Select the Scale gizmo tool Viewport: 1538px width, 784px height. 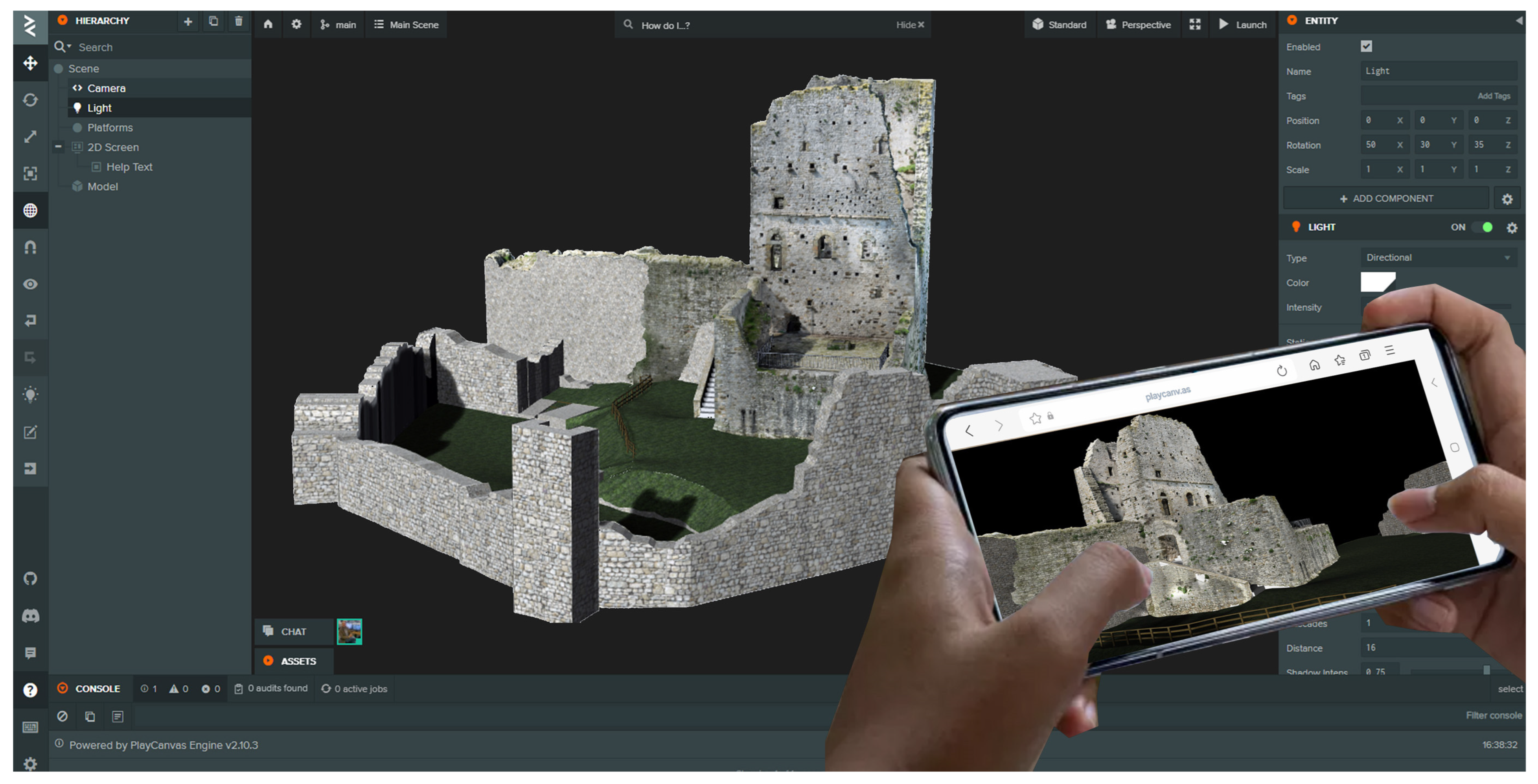coord(30,137)
